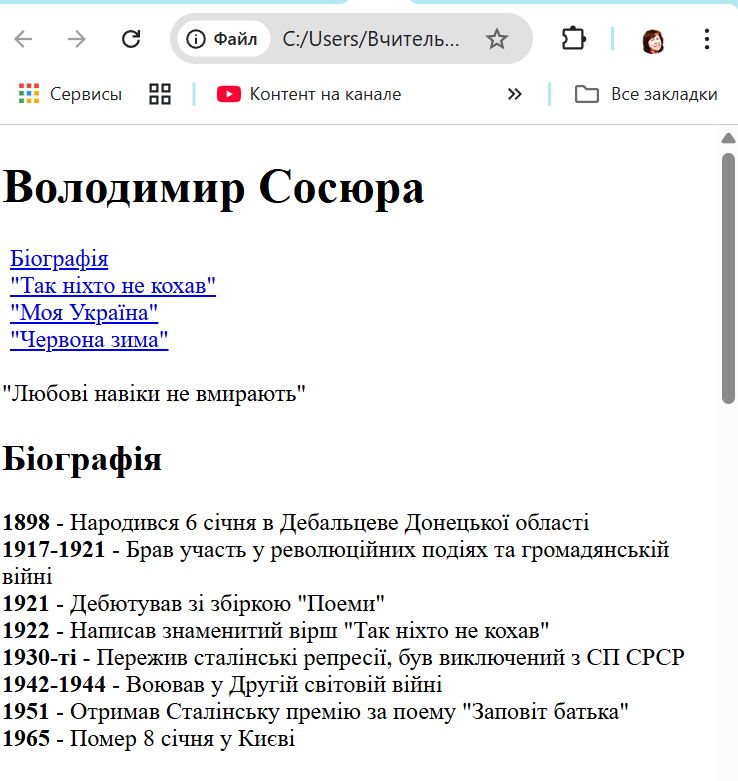Click the tab groups grid icon
The width and height of the screenshot is (738, 781).
pos(160,94)
